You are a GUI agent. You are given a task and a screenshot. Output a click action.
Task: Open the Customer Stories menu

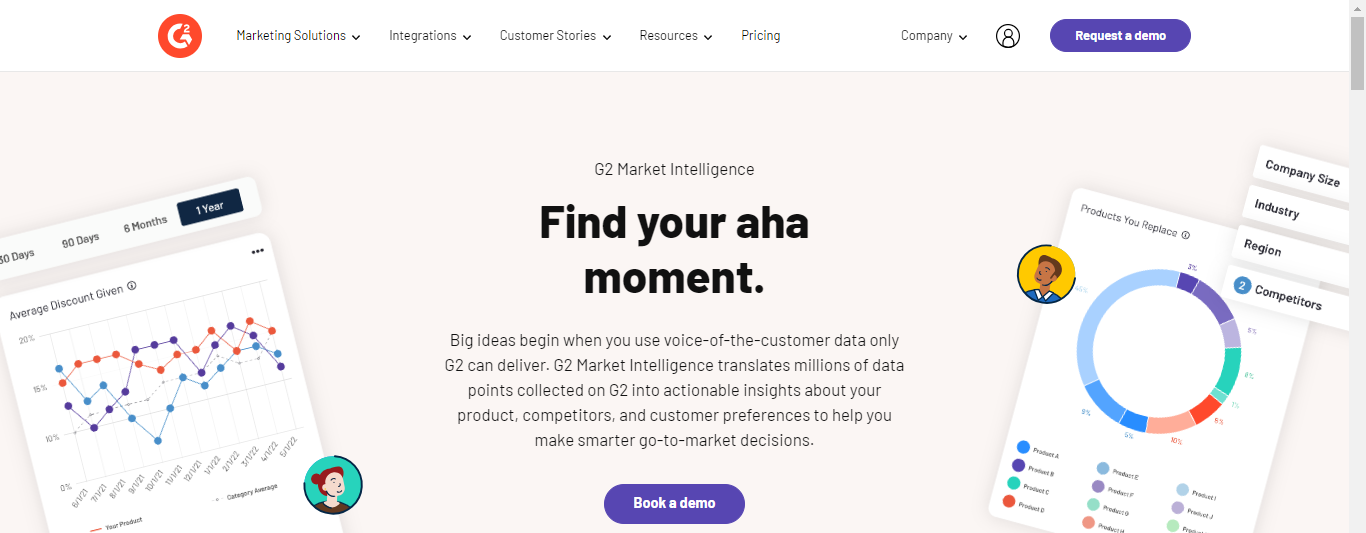pos(555,36)
